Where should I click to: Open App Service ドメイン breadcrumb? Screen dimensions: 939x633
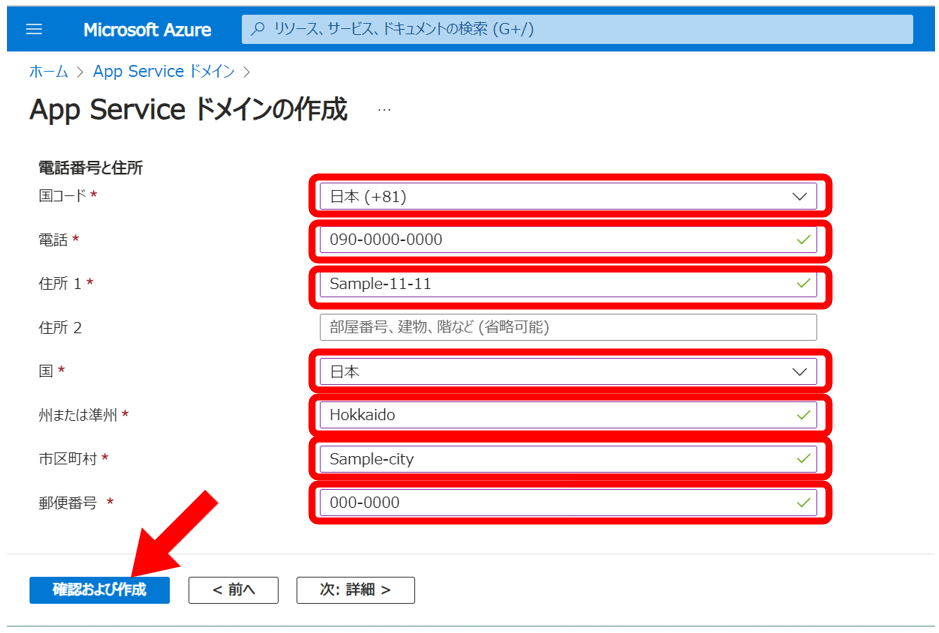point(163,71)
